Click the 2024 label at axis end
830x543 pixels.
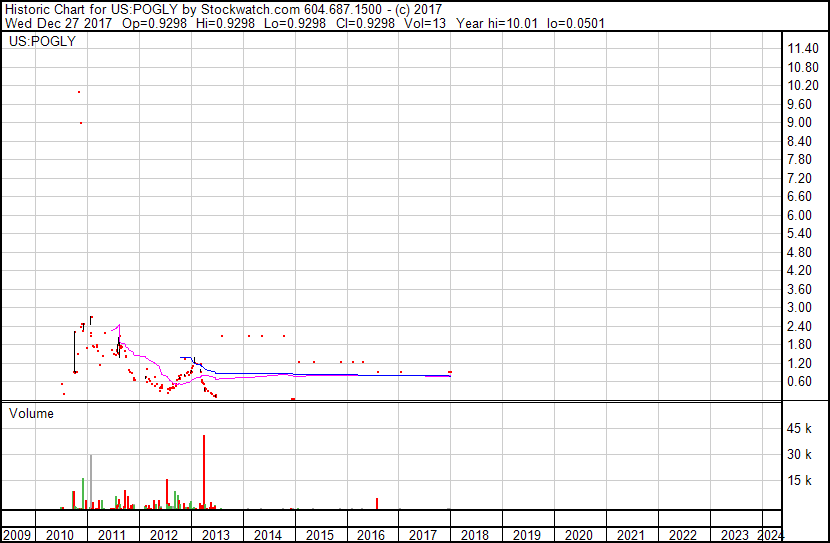770,535
